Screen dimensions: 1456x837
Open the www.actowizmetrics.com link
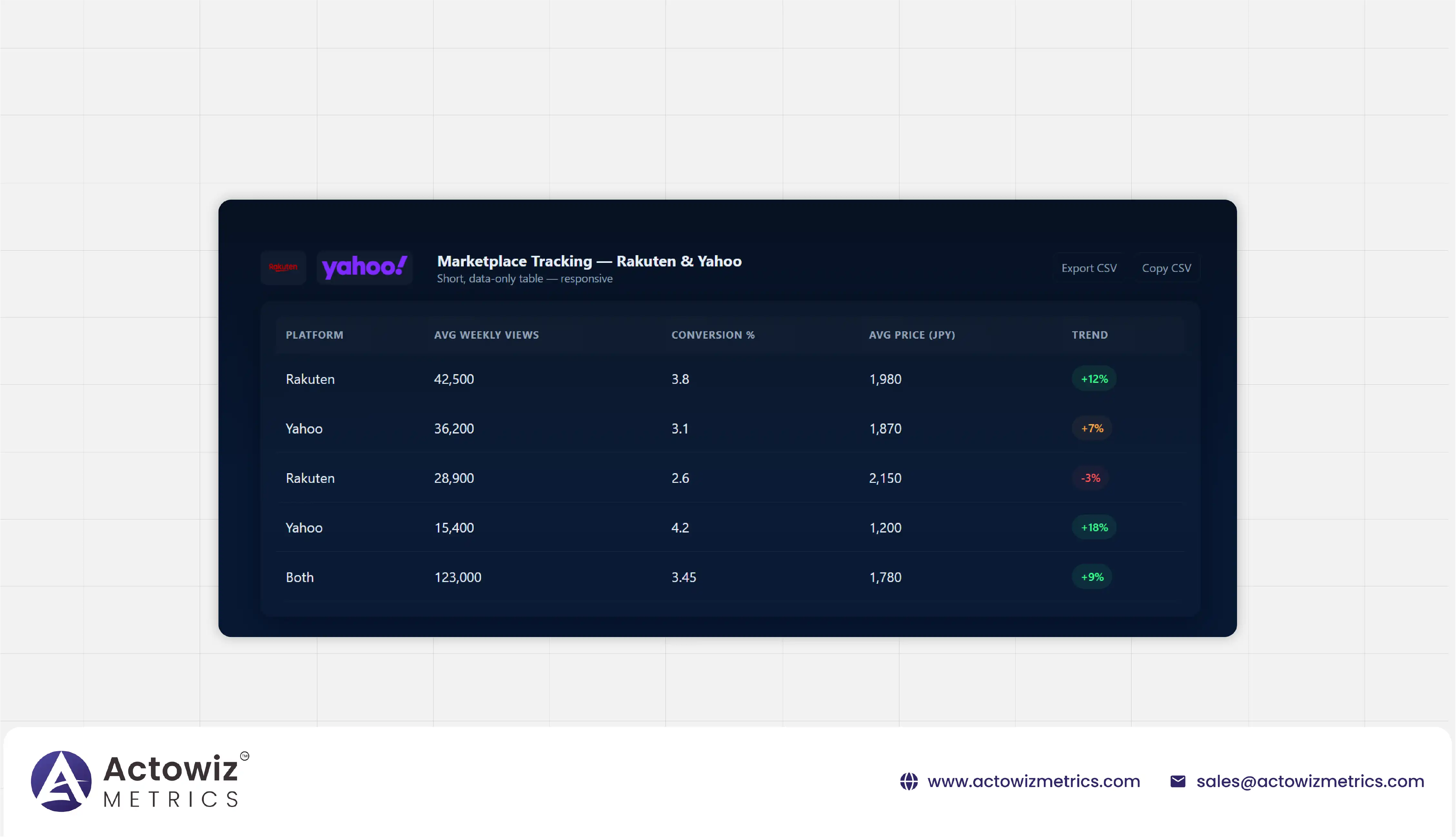click(1033, 781)
